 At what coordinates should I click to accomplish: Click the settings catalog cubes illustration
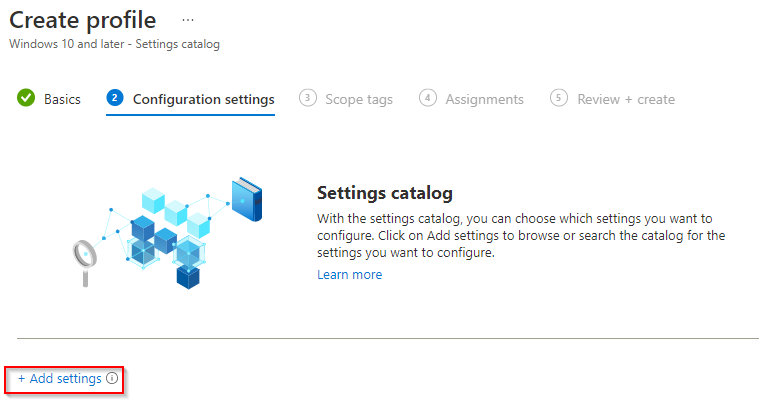click(x=168, y=233)
